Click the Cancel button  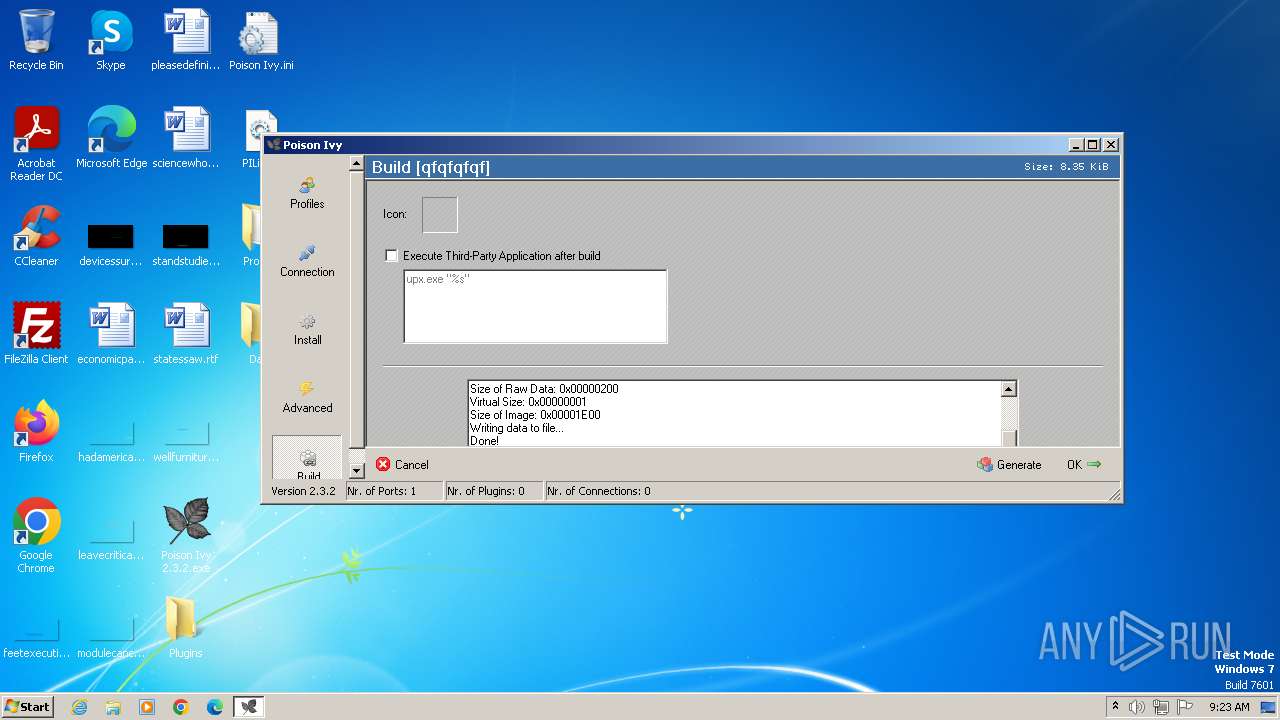click(402, 465)
